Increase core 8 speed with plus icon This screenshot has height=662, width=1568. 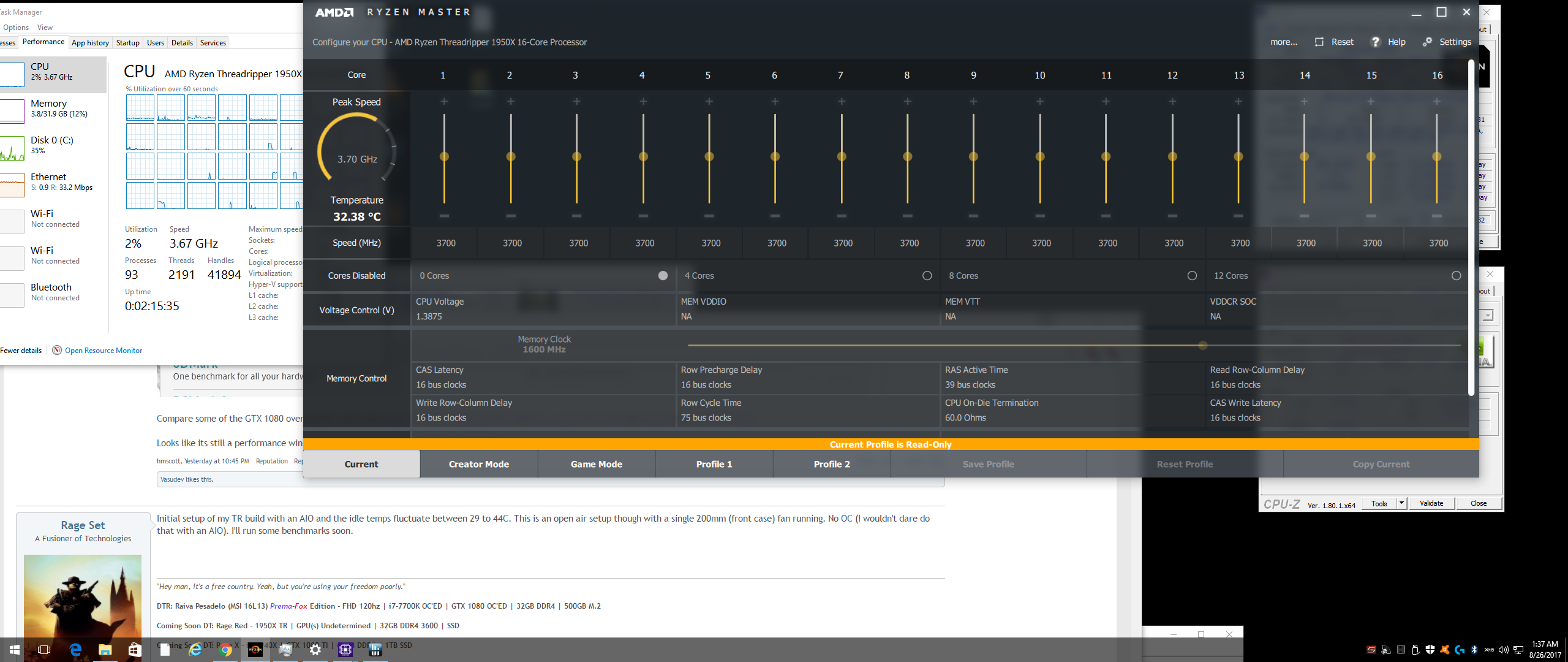[907, 101]
